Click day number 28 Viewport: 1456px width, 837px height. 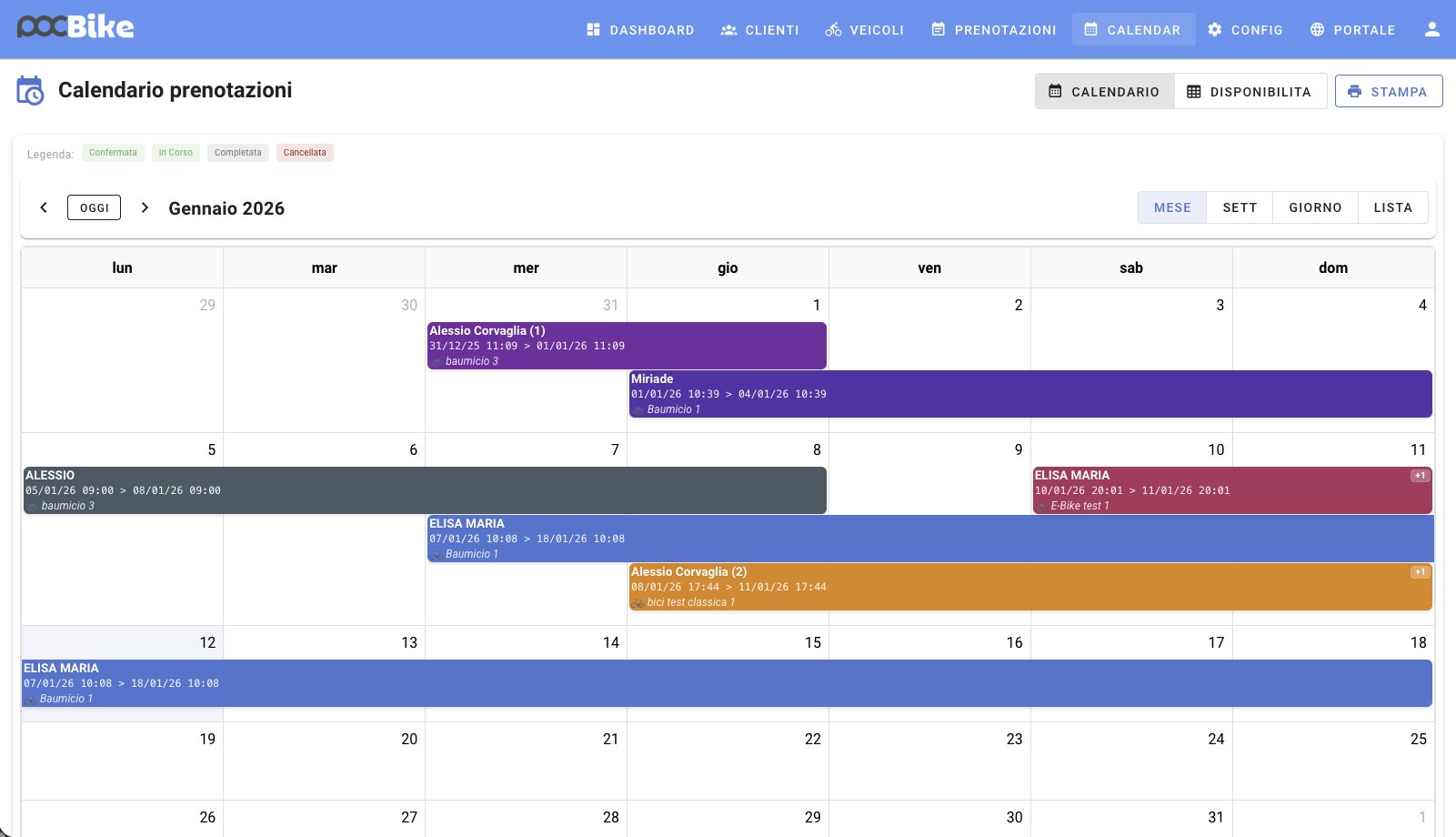tap(611, 817)
